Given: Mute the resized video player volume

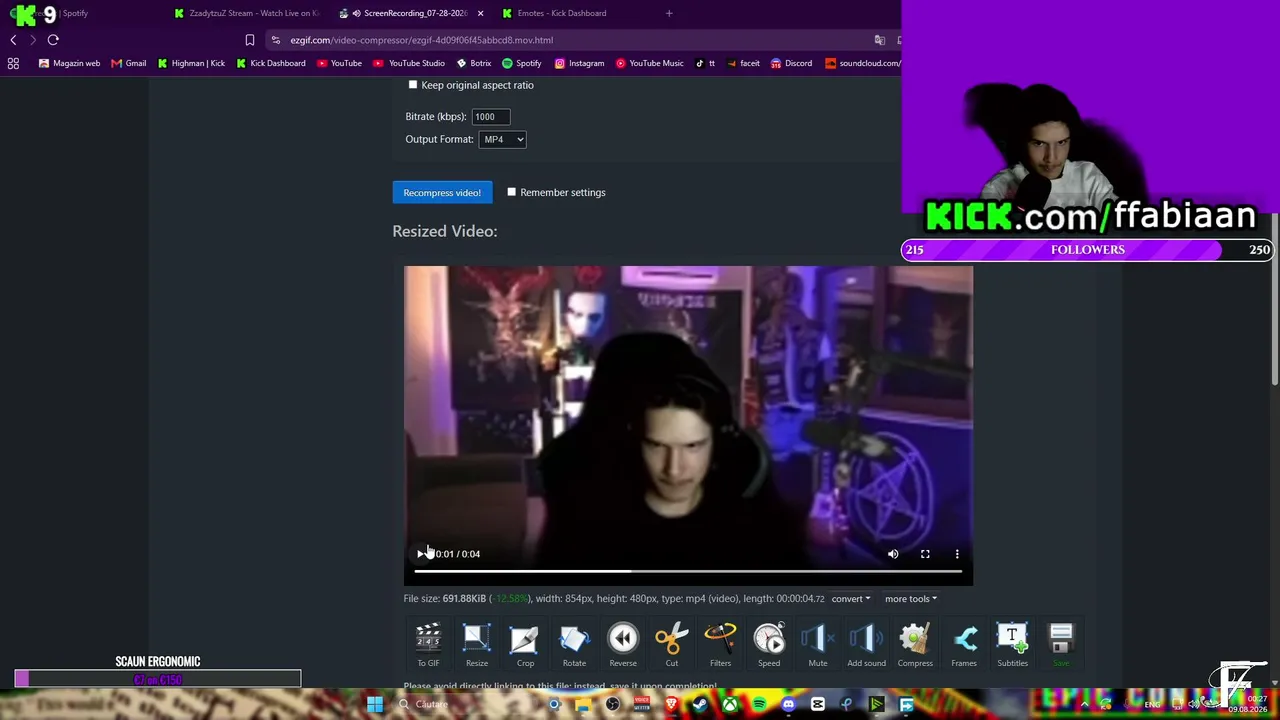Looking at the screenshot, I should pyautogui.click(x=893, y=554).
